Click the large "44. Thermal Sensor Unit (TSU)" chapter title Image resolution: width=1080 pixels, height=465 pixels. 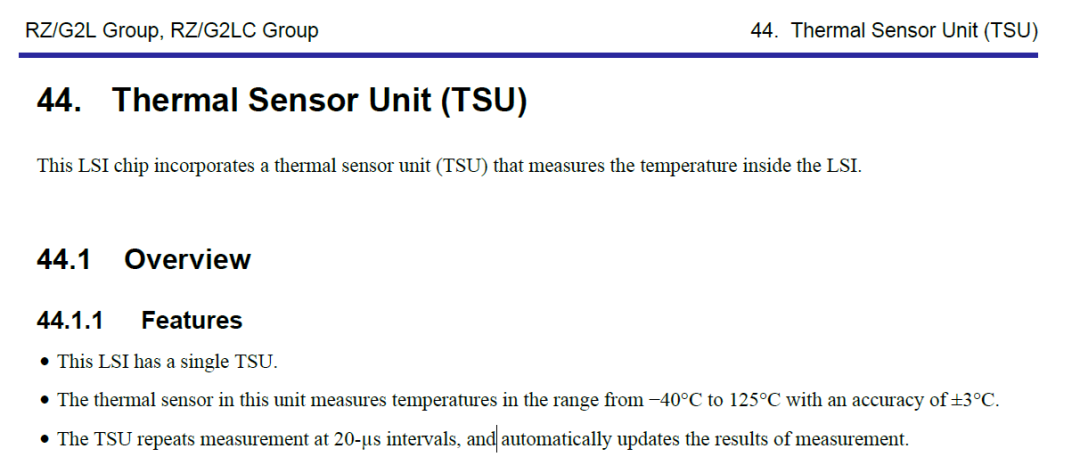point(281,102)
